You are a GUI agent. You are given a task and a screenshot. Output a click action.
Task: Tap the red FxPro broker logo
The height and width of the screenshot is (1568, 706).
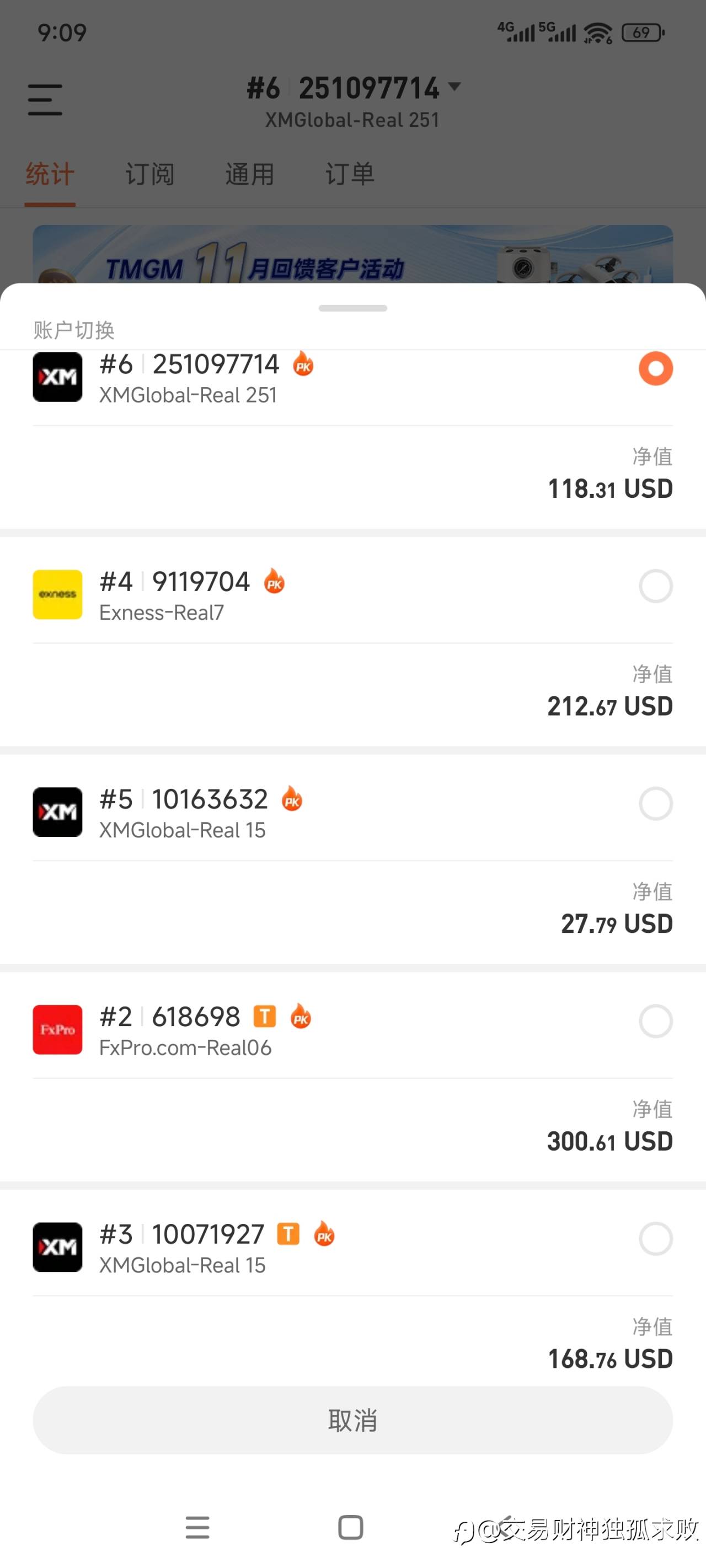pyautogui.click(x=57, y=1029)
